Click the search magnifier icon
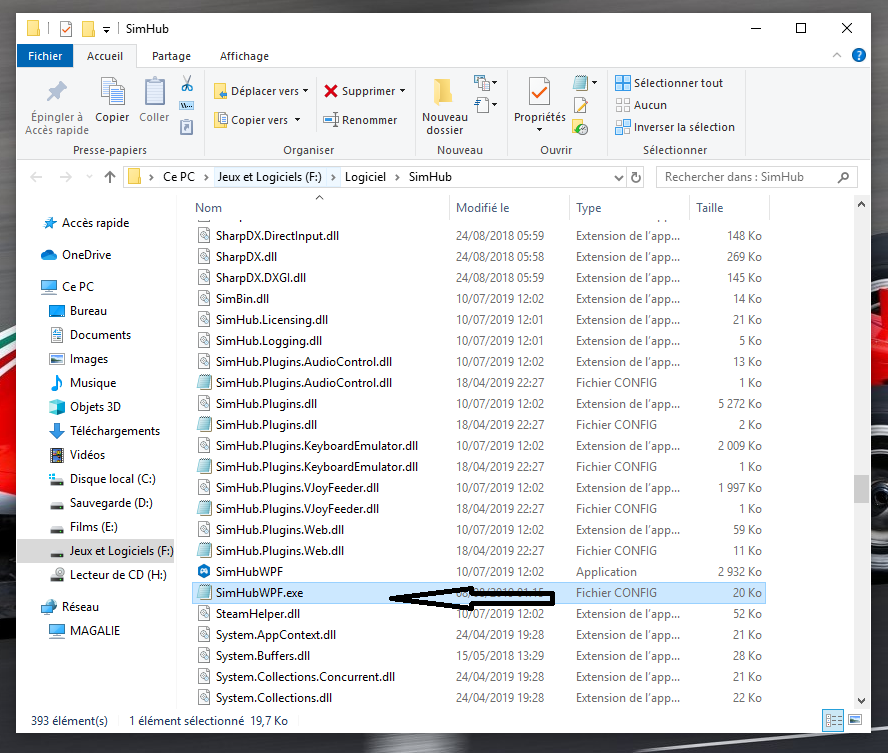 pyautogui.click(x=843, y=177)
